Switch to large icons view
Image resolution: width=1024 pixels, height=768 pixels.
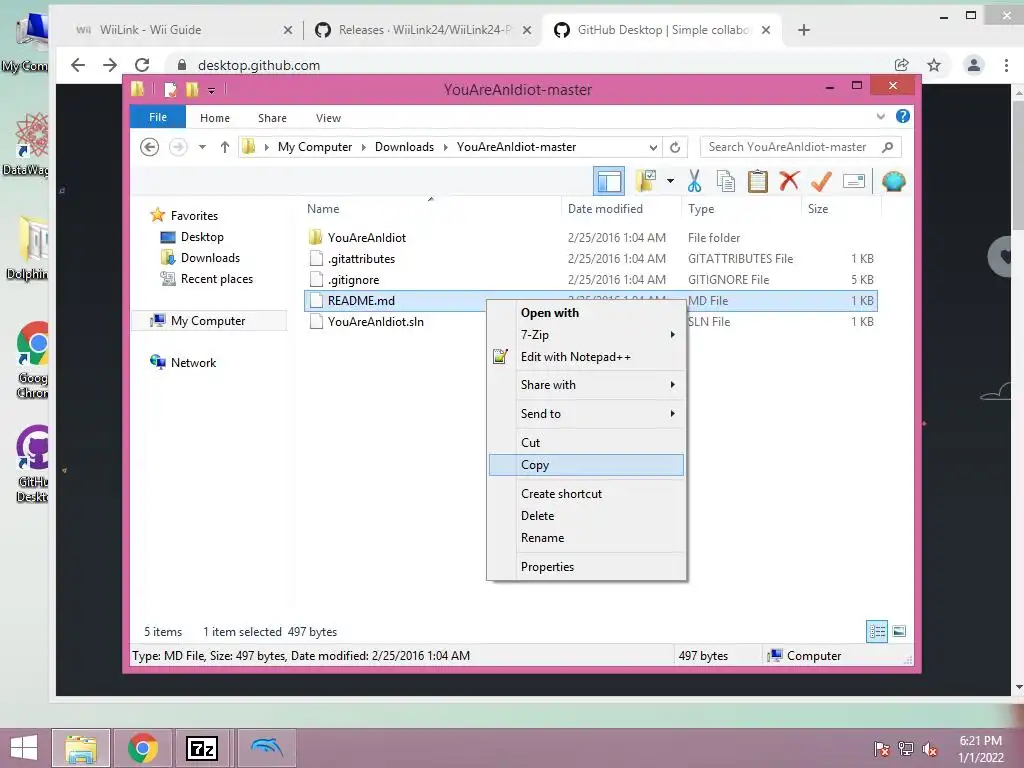pos(899,632)
